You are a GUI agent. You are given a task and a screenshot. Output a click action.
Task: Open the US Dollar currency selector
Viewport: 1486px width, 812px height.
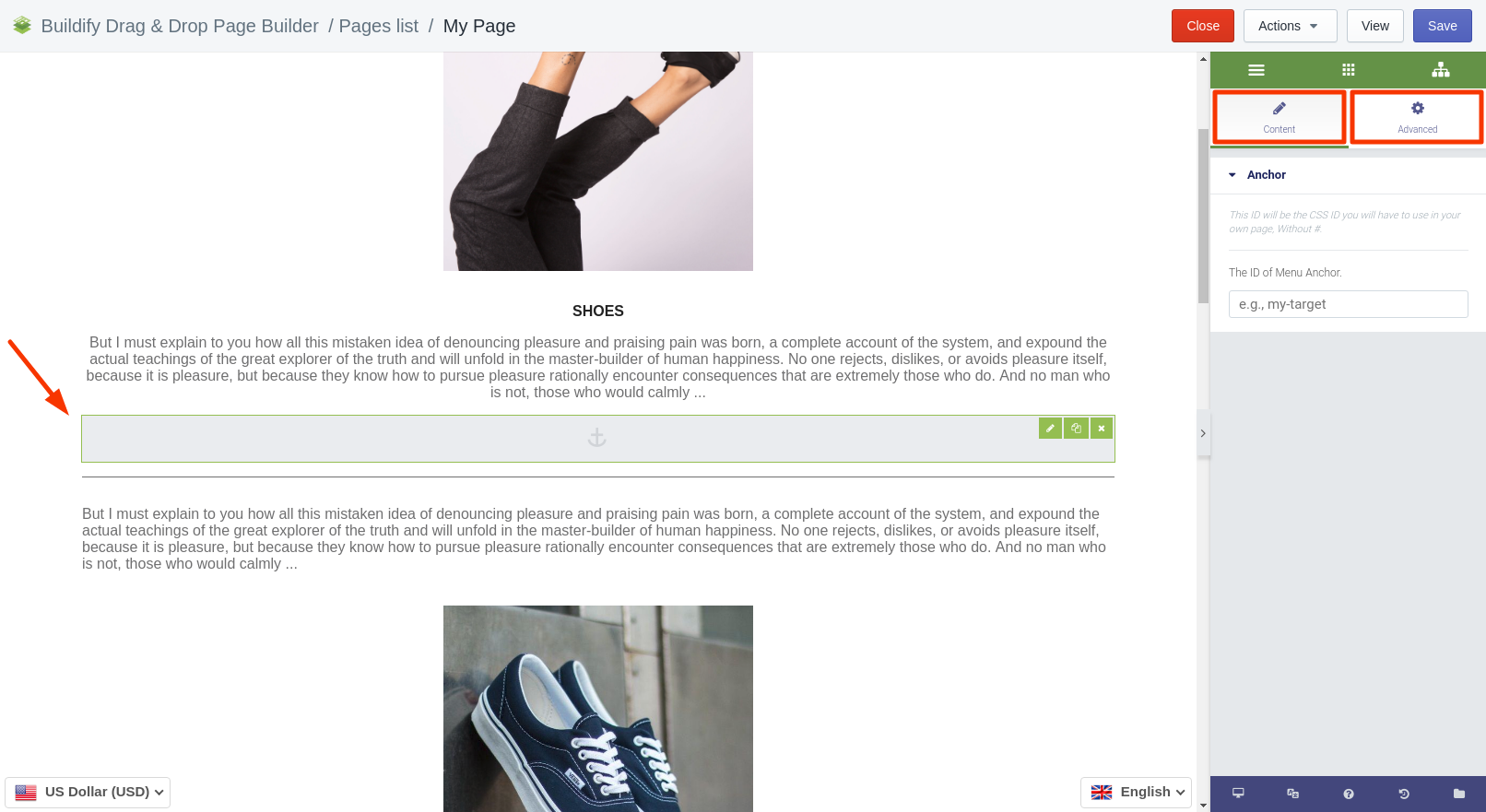(88, 792)
